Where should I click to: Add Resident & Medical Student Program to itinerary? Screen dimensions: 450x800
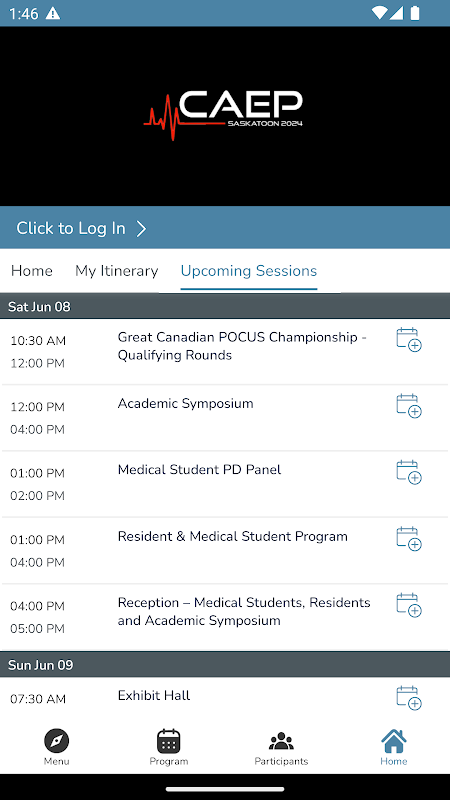pos(409,539)
